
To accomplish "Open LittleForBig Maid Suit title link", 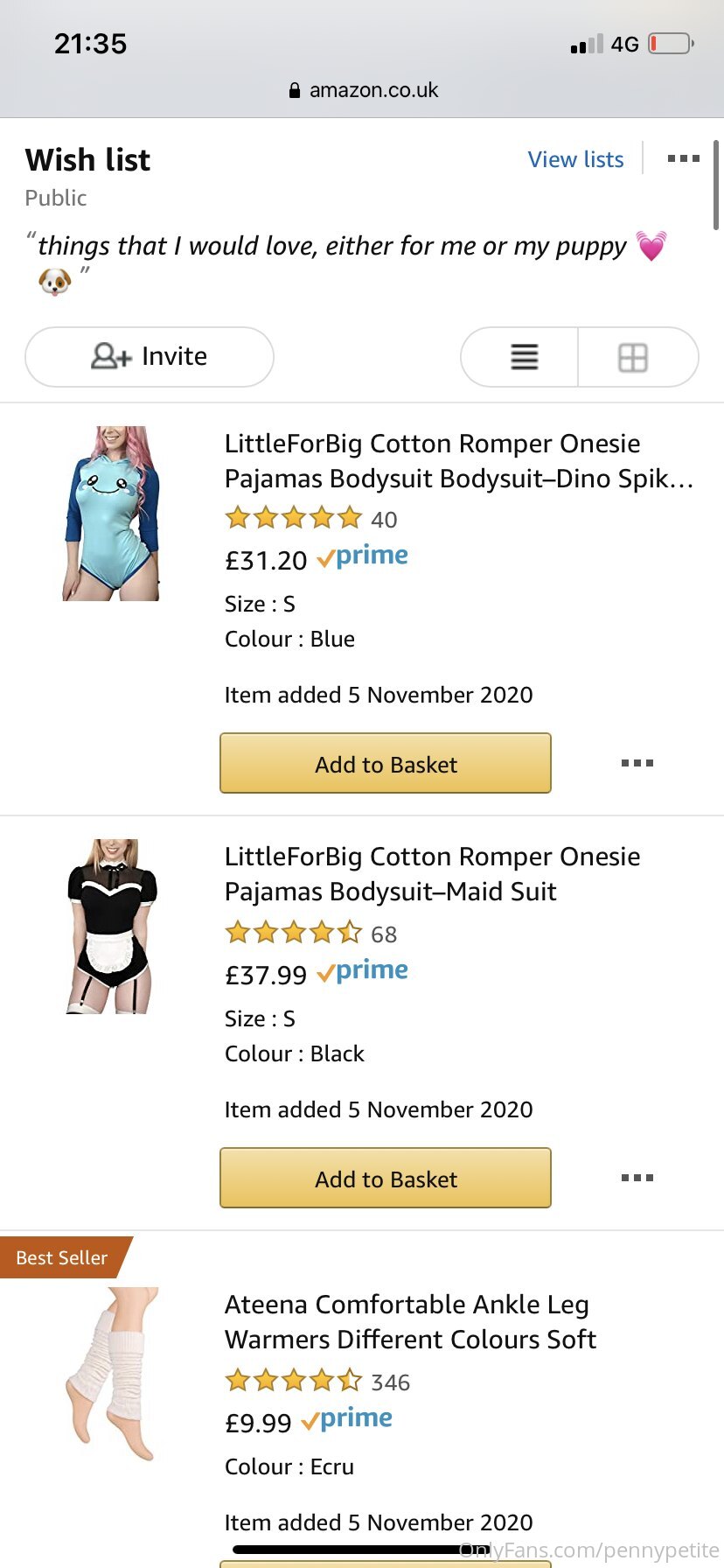I will [432, 874].
